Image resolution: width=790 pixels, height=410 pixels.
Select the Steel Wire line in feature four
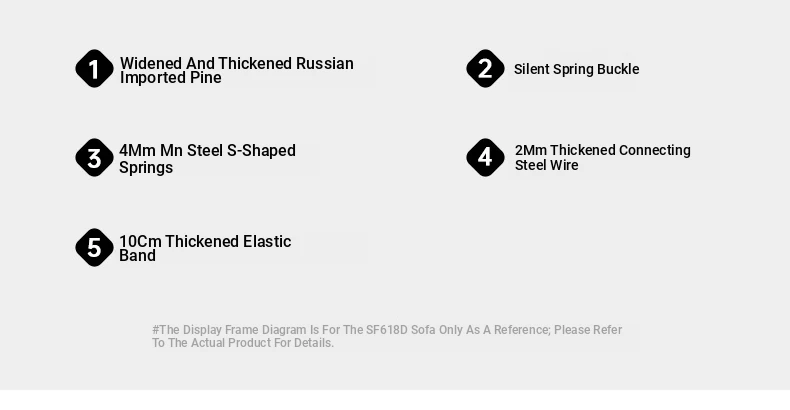(547, 165)
